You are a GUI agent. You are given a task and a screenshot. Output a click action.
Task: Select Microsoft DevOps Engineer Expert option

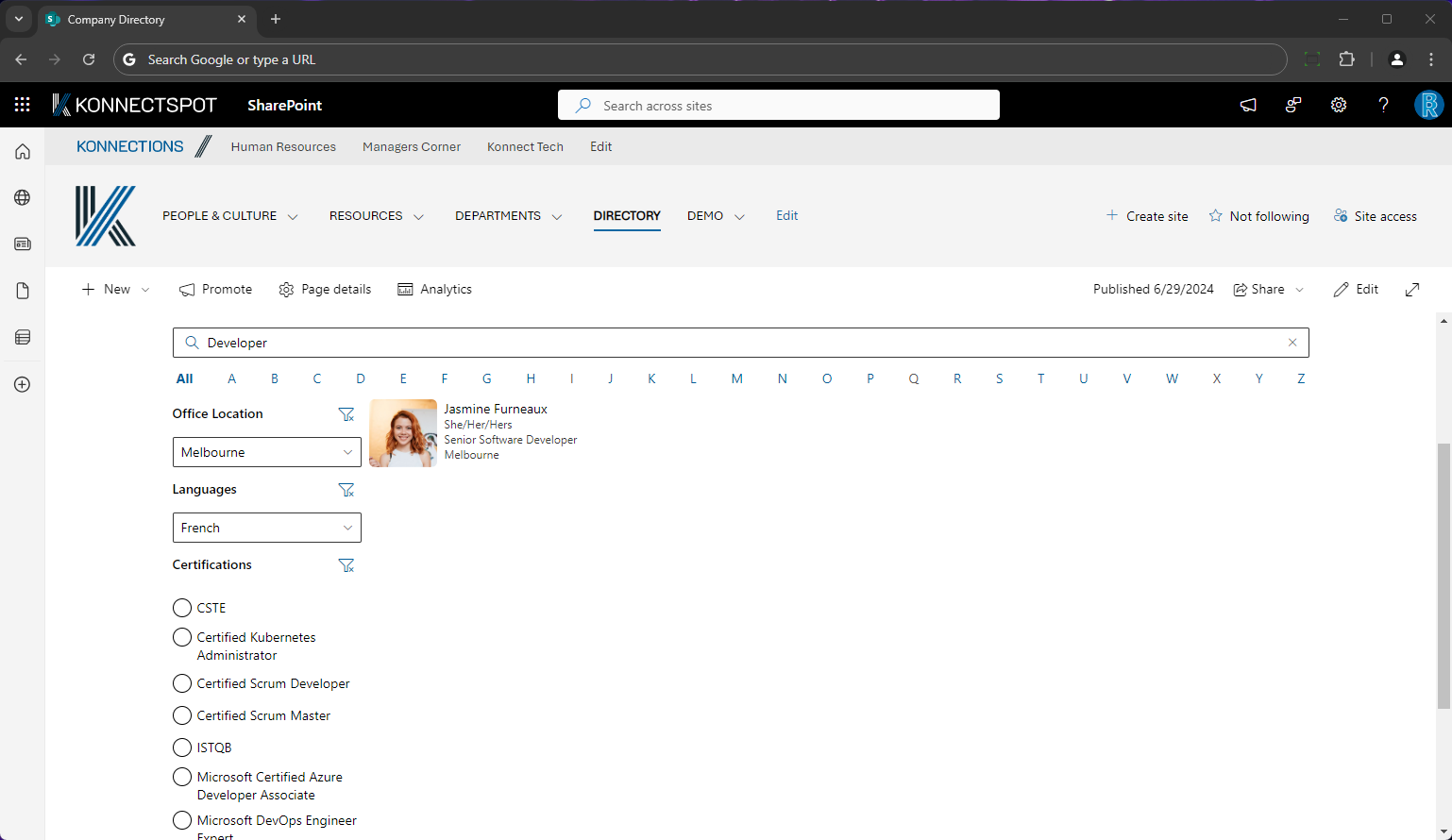182,820
